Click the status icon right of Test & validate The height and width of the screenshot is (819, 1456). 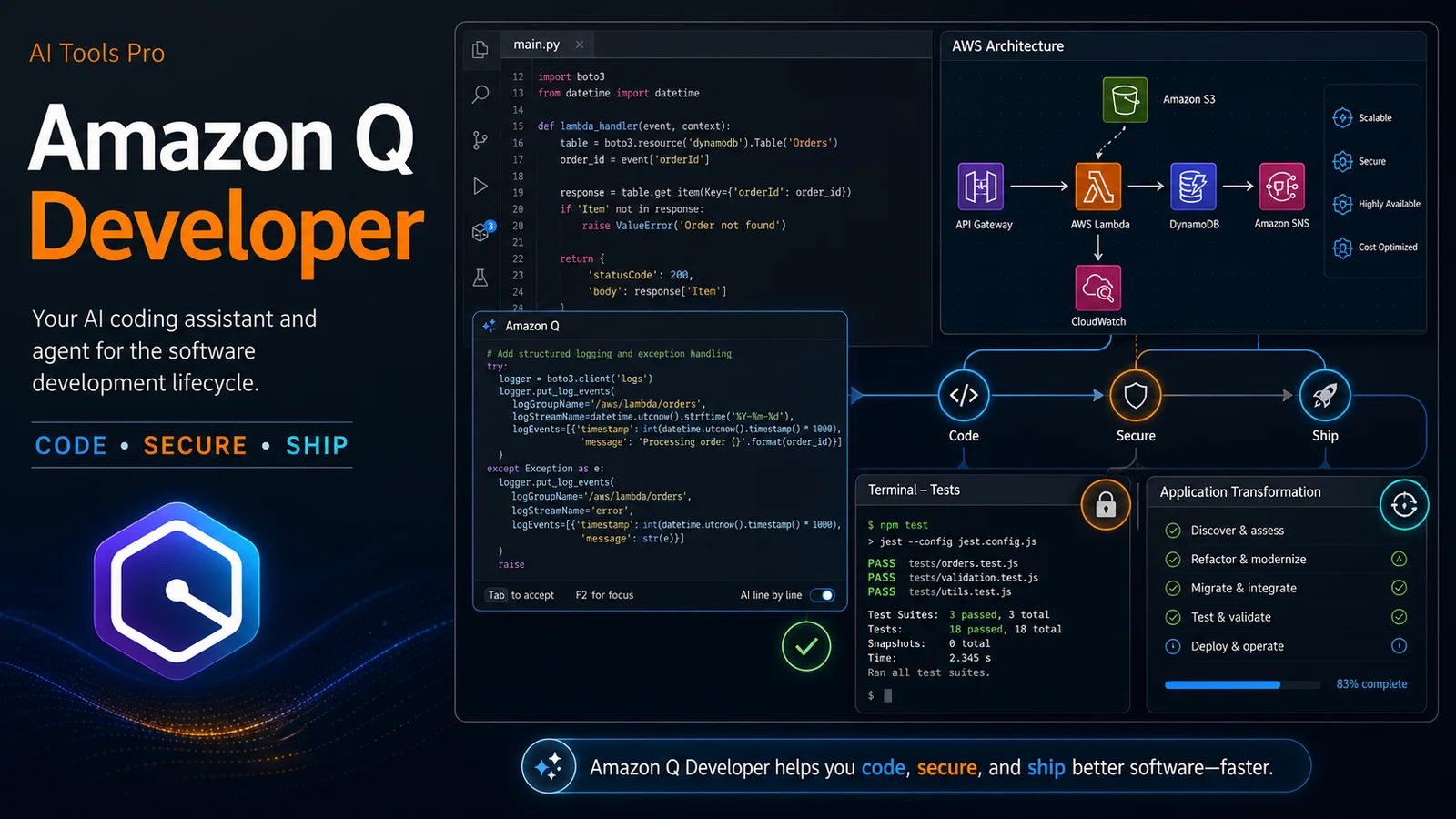pyautogui.click(x=1400, y=617)
